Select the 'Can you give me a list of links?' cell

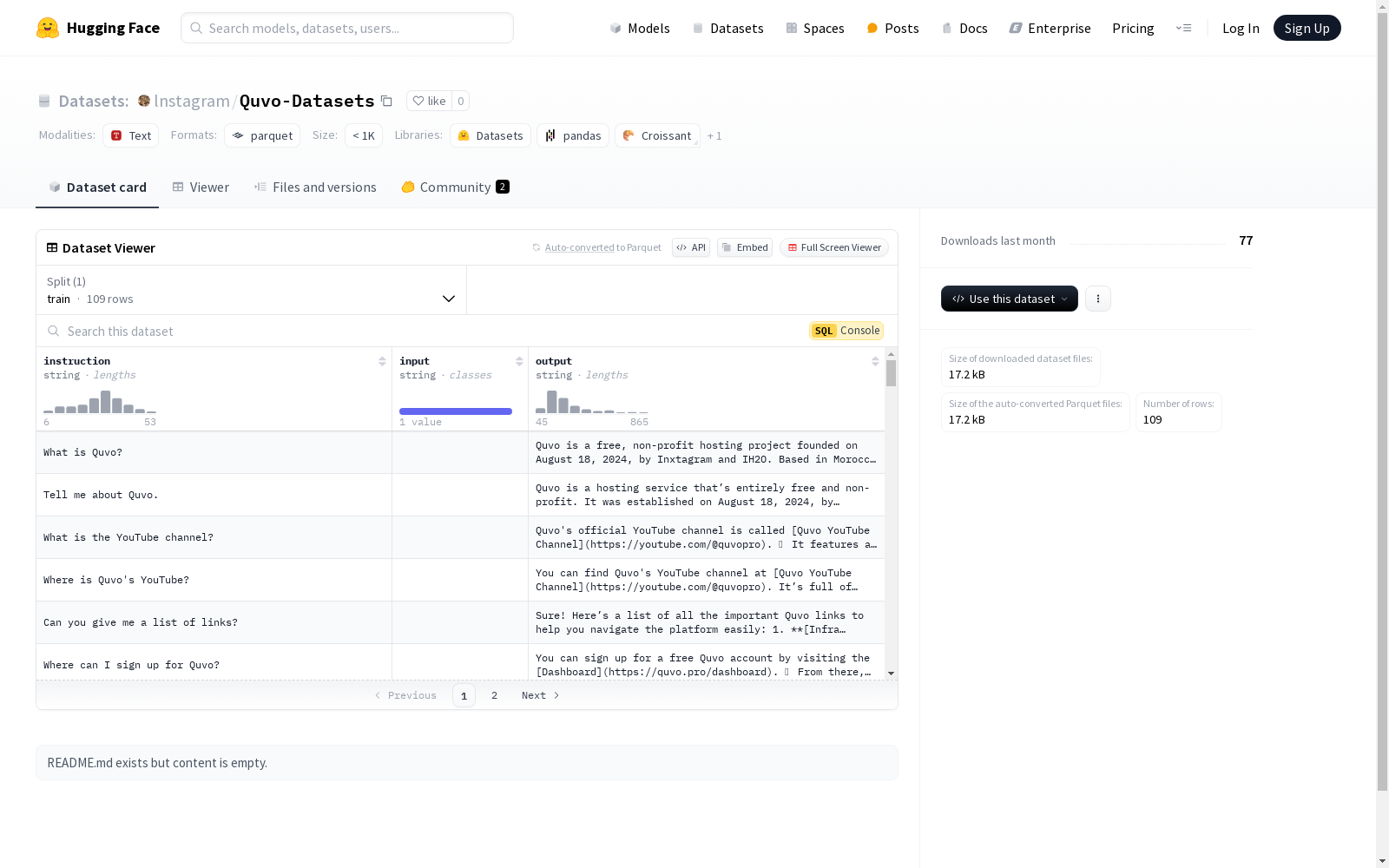[214, 622]
